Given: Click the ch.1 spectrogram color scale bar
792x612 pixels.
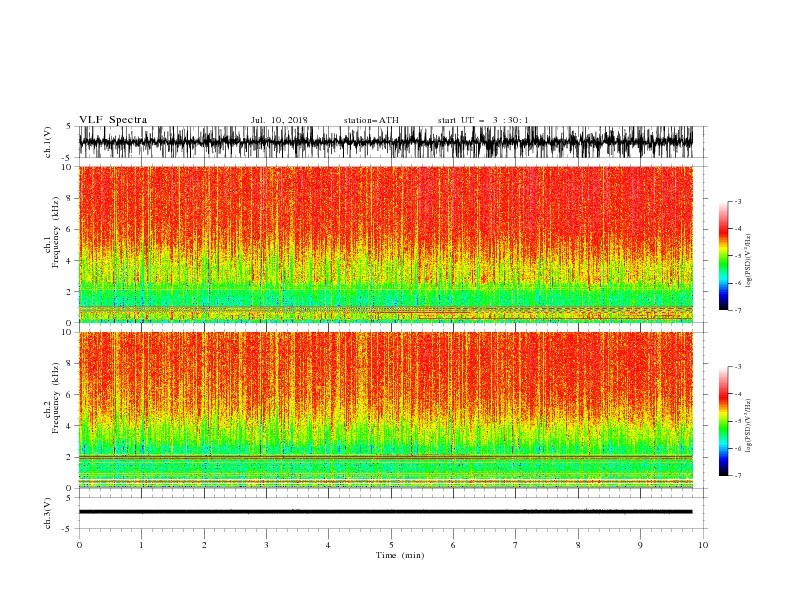Looking at the screenshot, I should point(723,256).
